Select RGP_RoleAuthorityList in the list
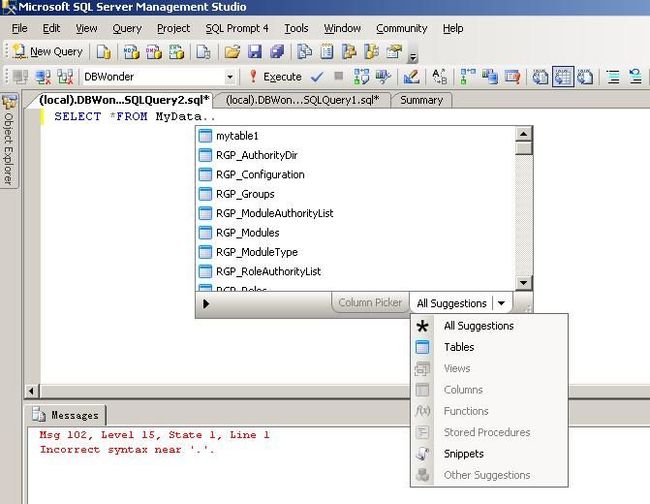 [x=355, y=271]
